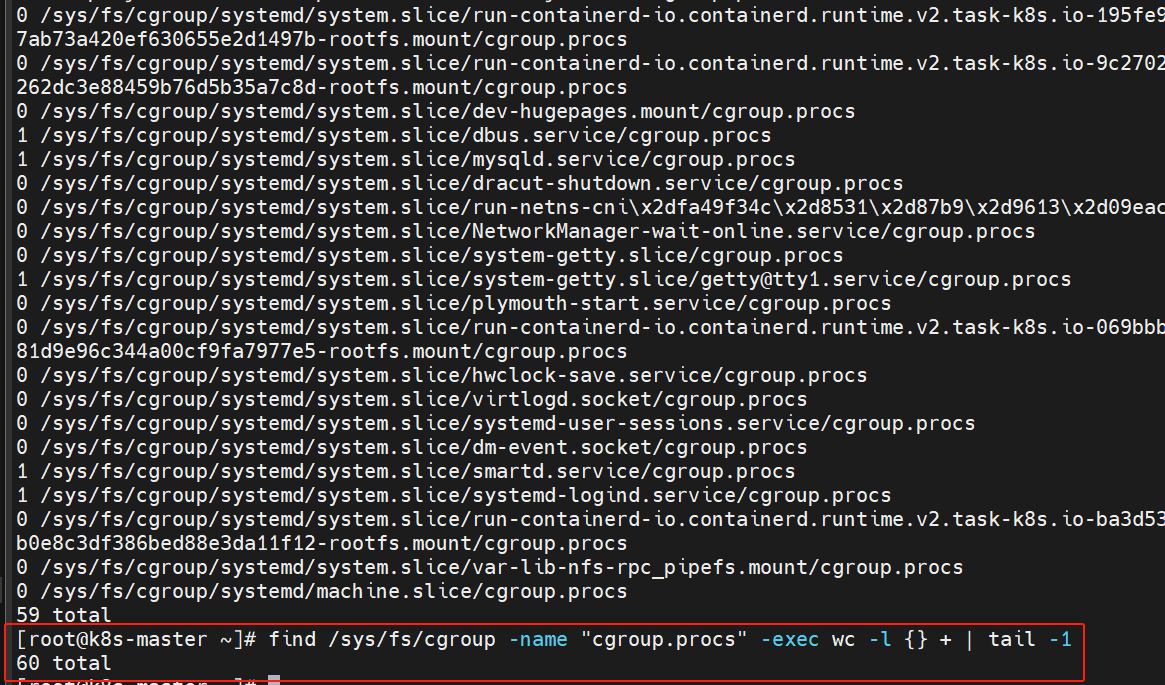Click the find /sys/fs/cgroup command line
The height and width of the screenshot is (685, 1165).
coord(544,639)
